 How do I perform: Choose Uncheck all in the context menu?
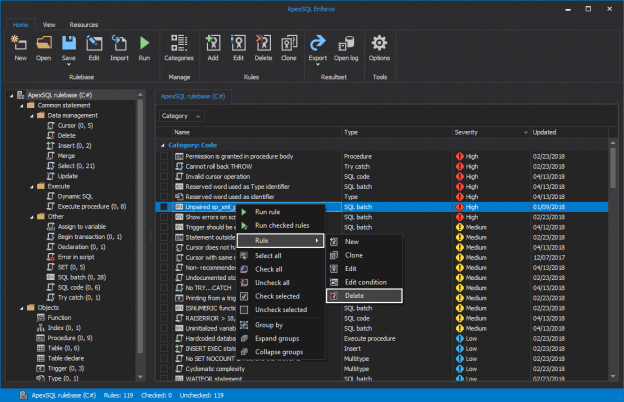(281, 283)
